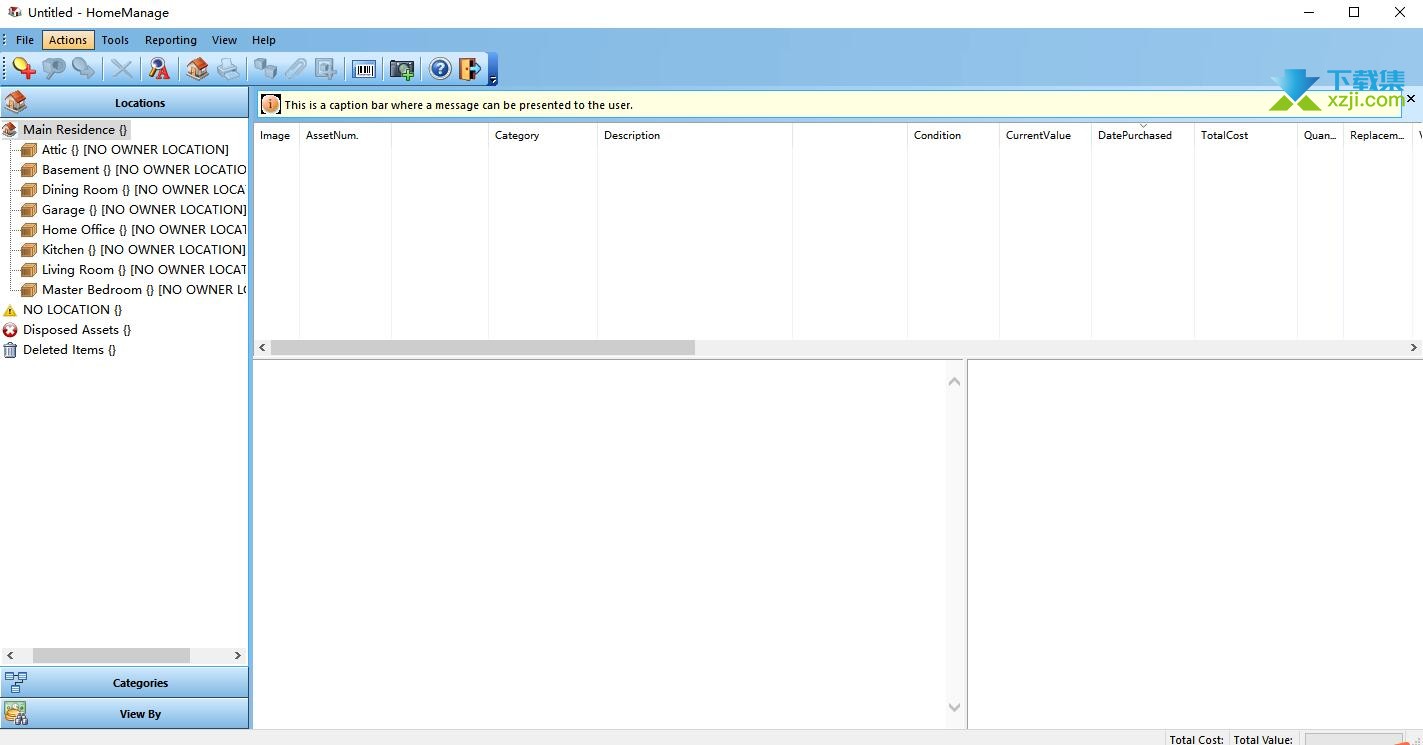Switch to the Categories panel

(x=124, y=683)
